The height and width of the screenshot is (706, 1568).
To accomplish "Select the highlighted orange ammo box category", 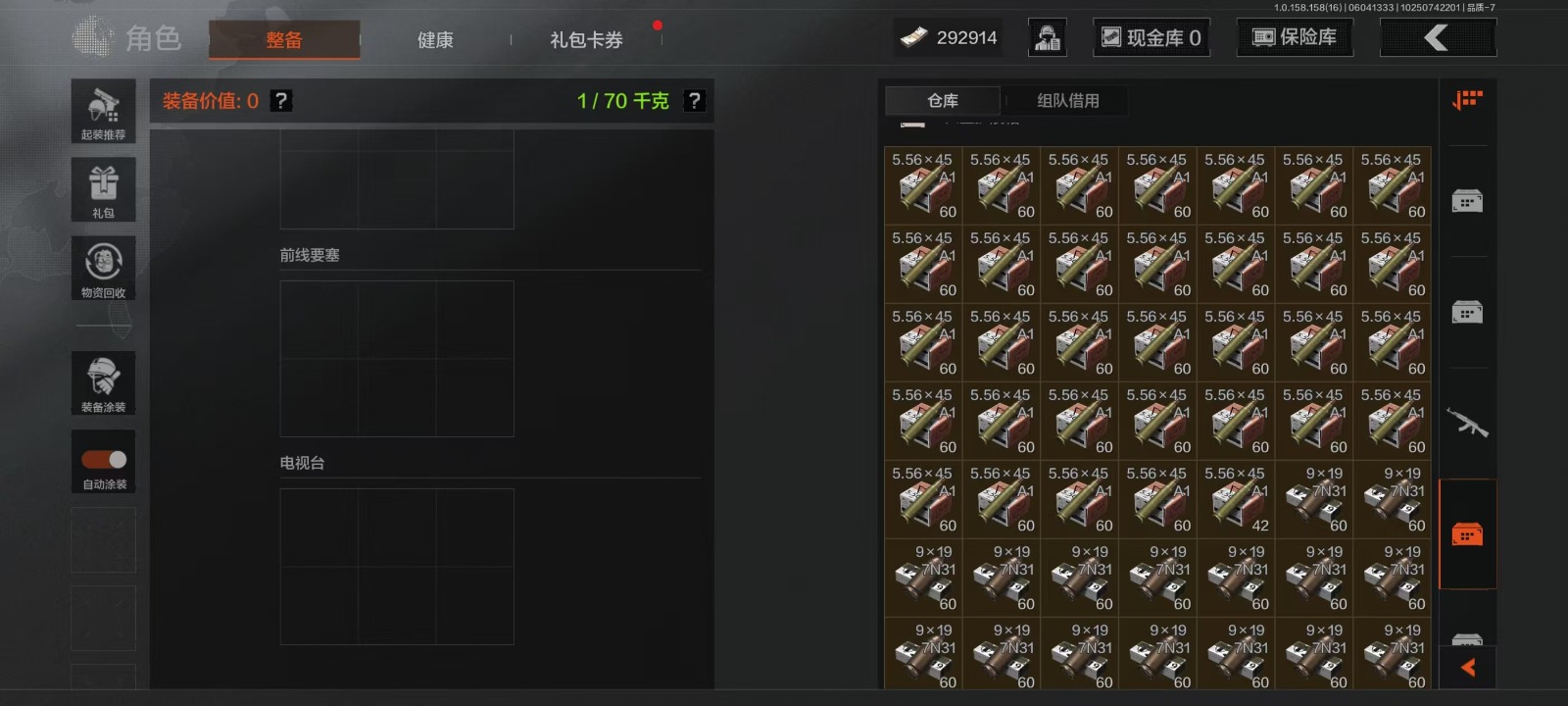I will (1467, 534).
